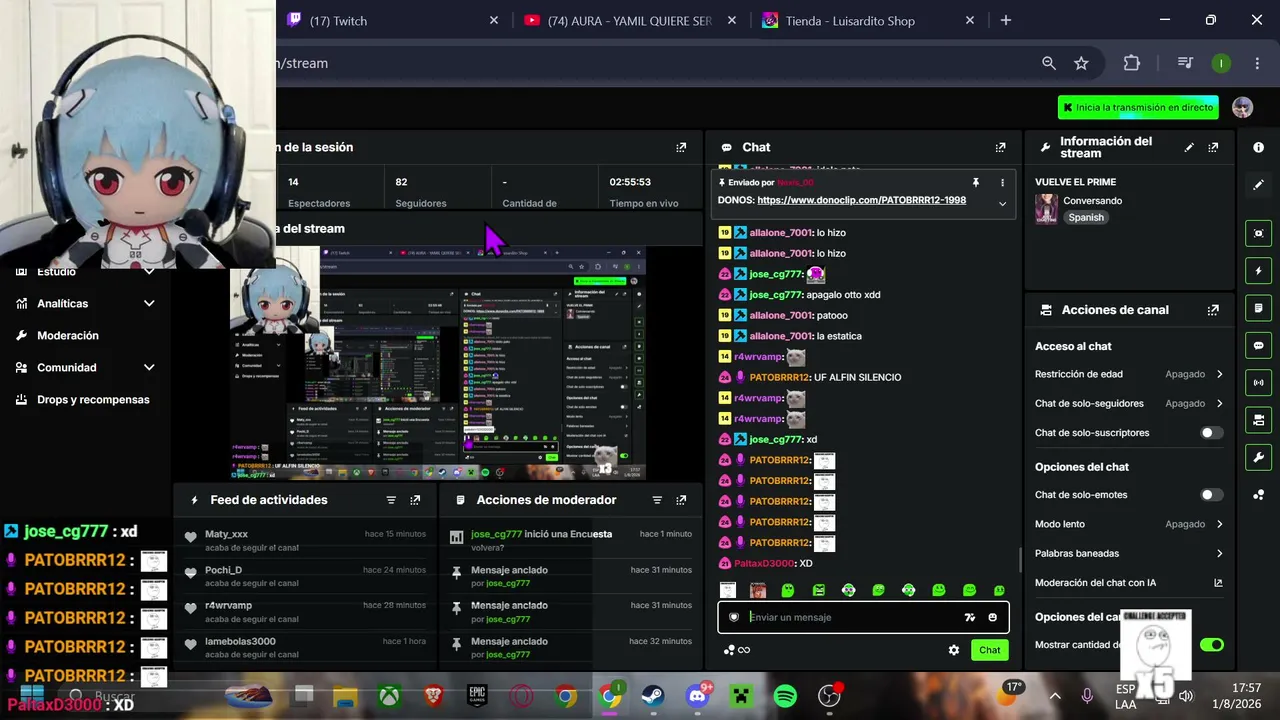Open chat settings gear icon
The height and width of the screenshot is (720, 1280).
pyautogui.click(x=954, y=650)
